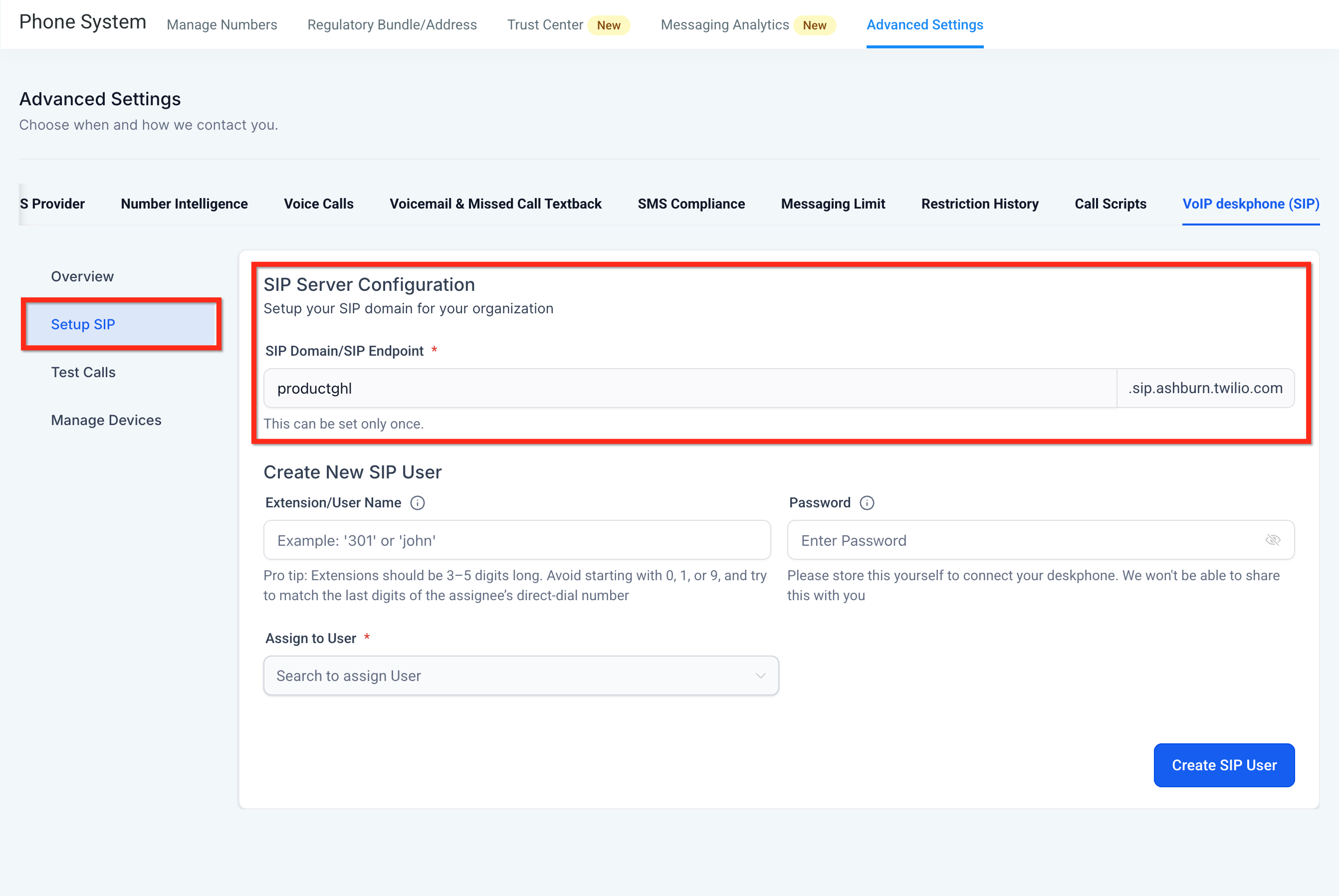Open the Call Scripts tab

pos(1110,204)
